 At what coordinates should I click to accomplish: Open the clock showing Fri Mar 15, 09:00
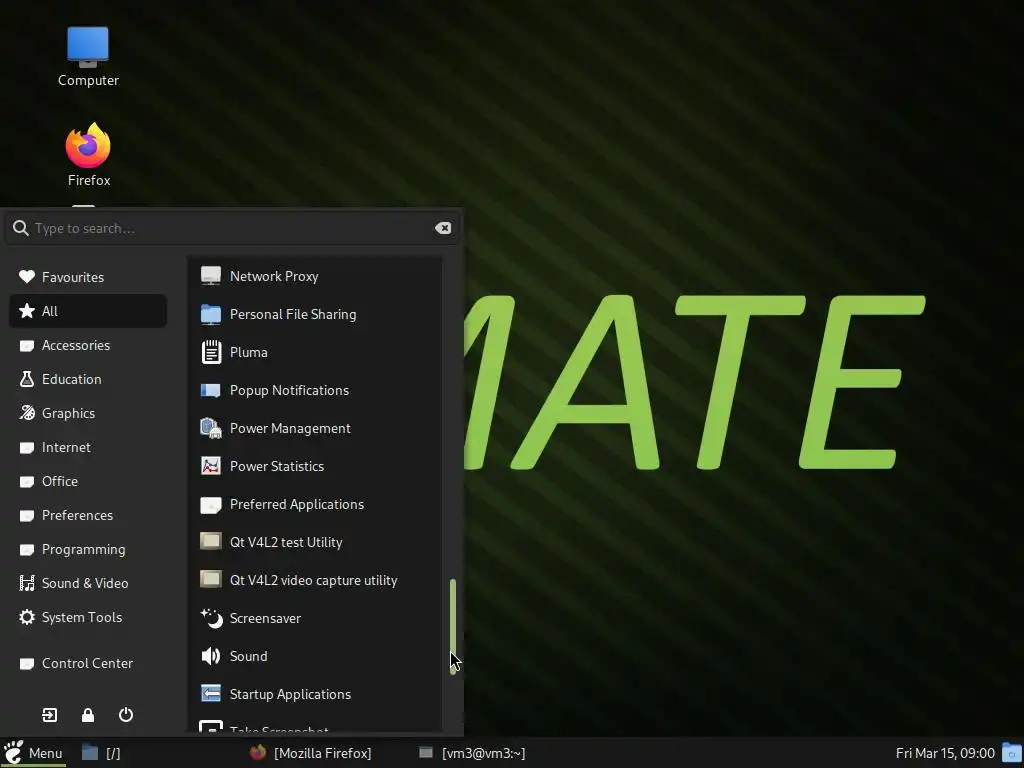pos(945,753)
